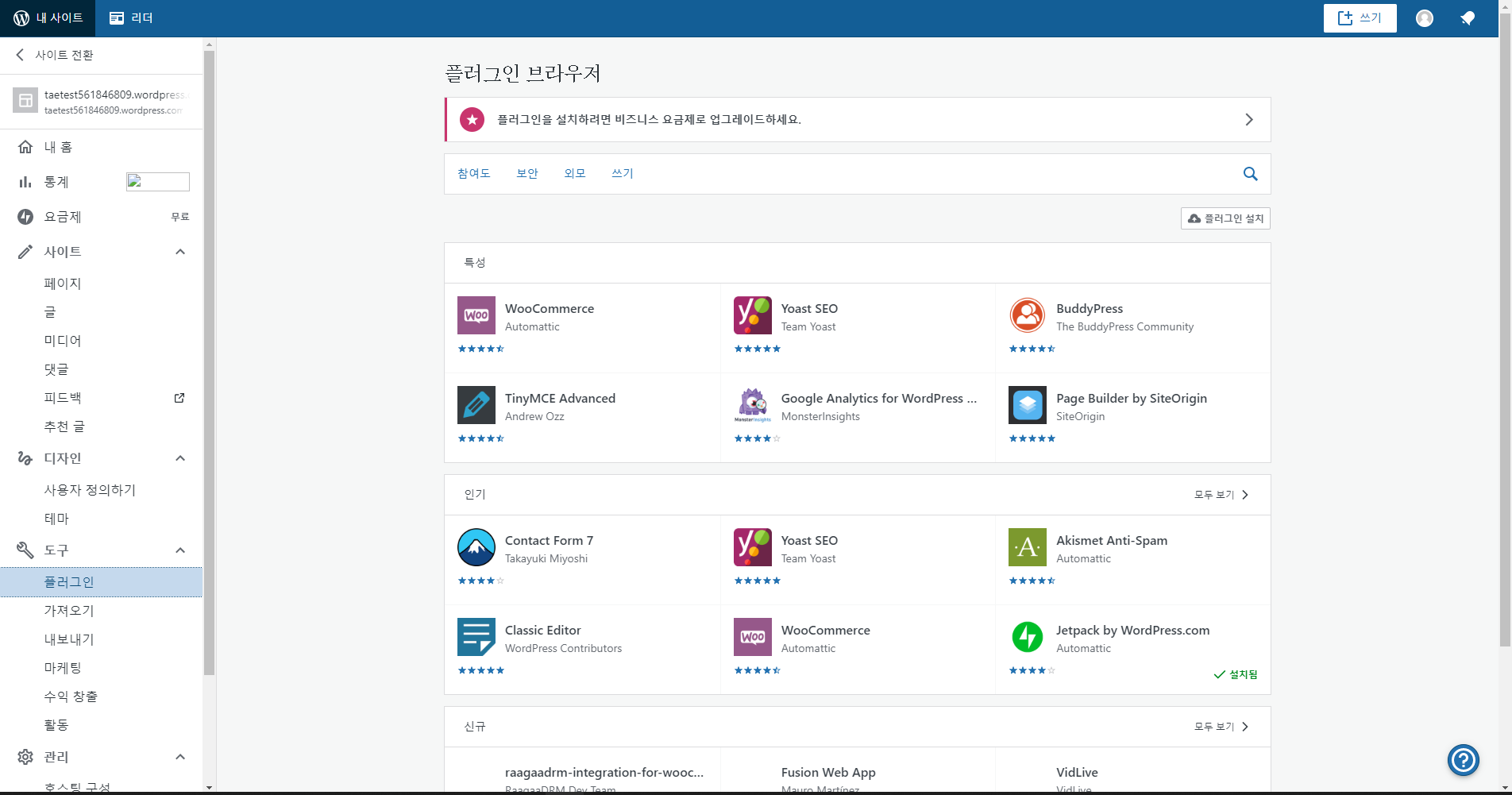Open the Page Builder by SiteOrigin icon
This screenshot has width=1512, height=795.
(1028, 405)
